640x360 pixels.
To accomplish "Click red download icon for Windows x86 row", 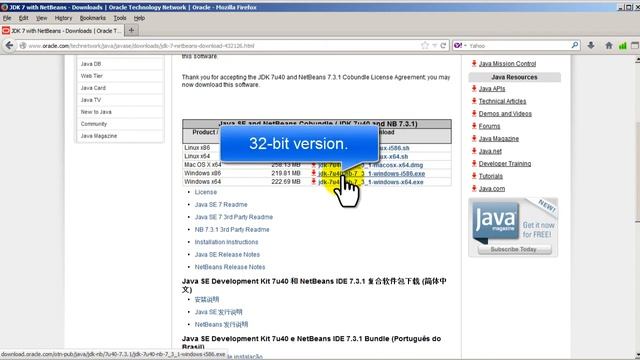I will pos(313,173).
